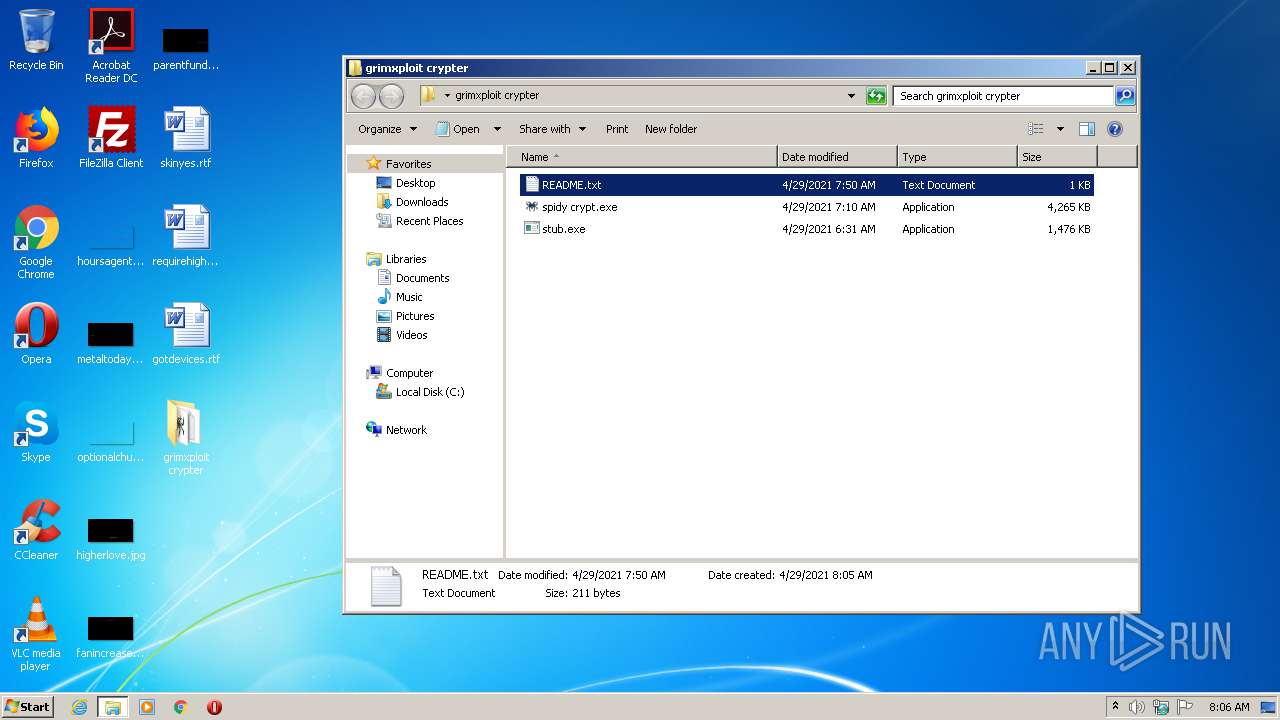Image resolution: width=1280 pixels, height=720 pixels.
Task: Expand address bar history dropdown
Action: [851, 96]
